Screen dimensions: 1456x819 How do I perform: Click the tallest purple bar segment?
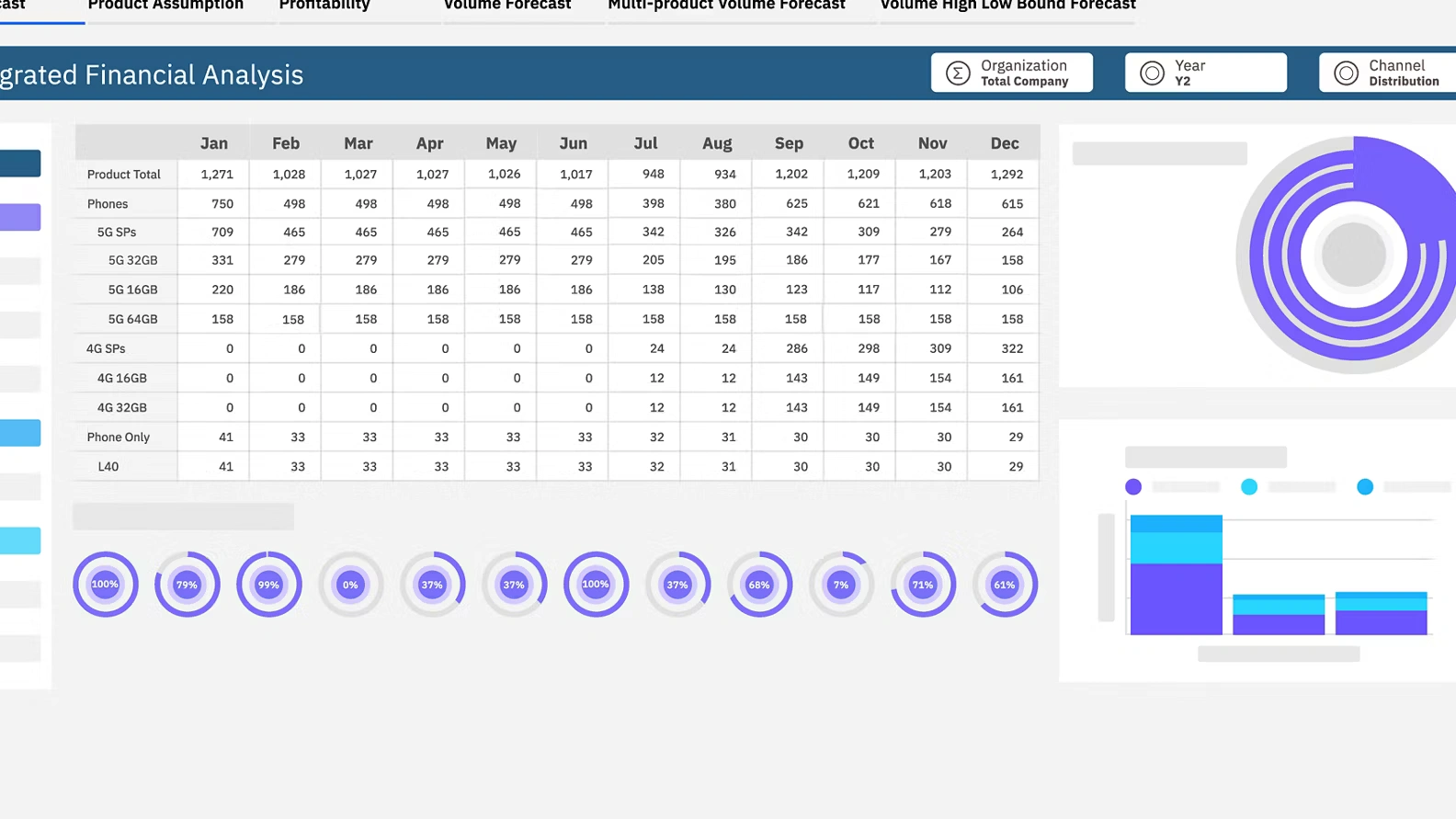point(1176,598)
